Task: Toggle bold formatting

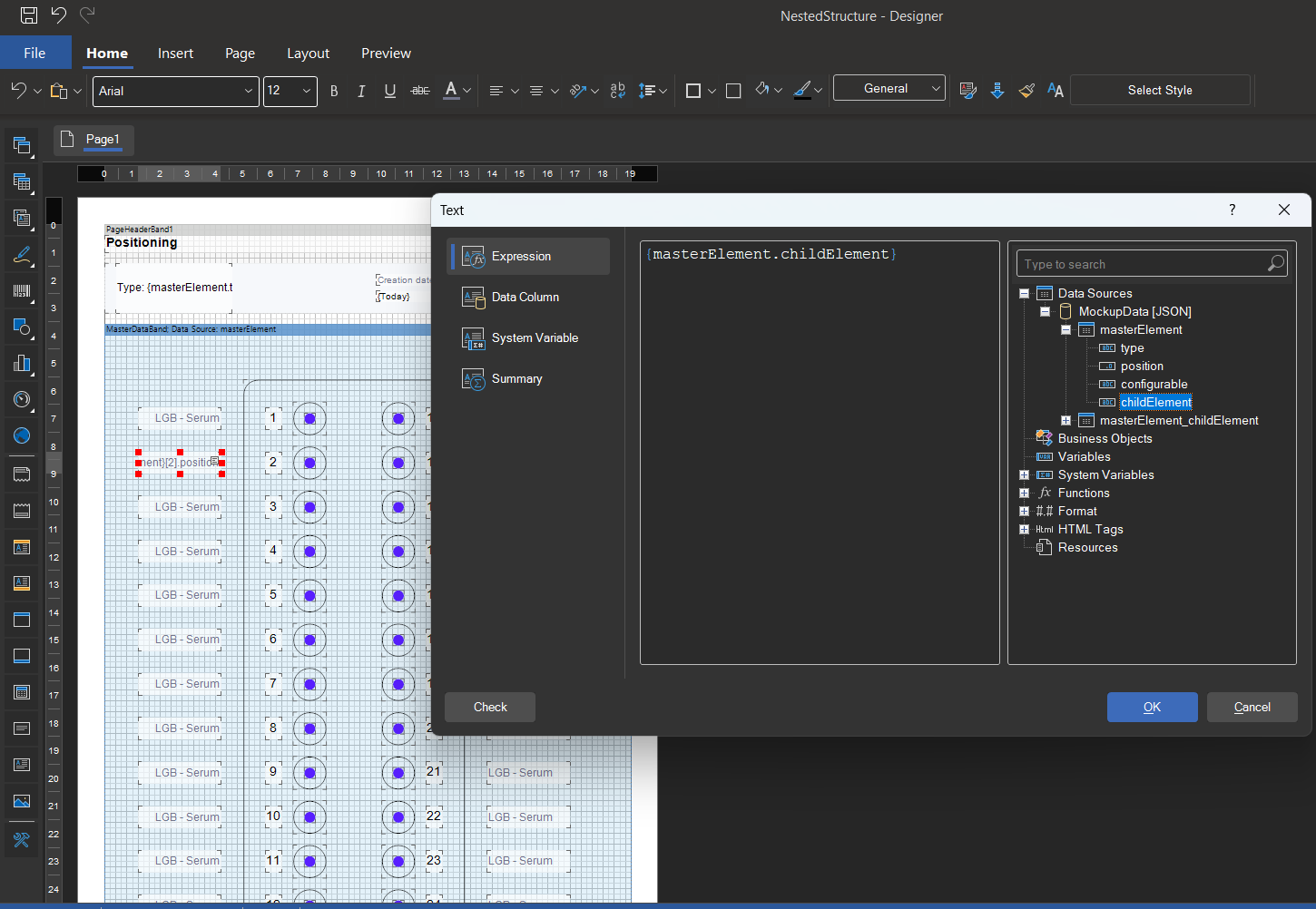Action: (x=334, y=91)
